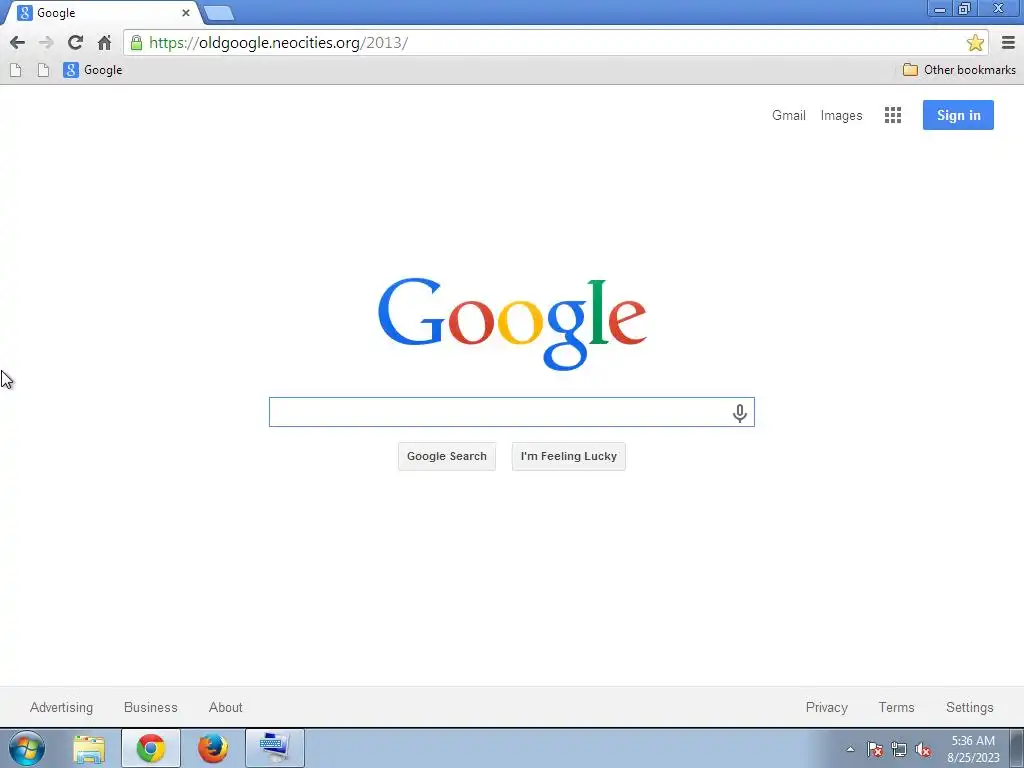The image size is (1024, 768).
Task: Click the voice search microphone icon
Action: coord(739,413)
